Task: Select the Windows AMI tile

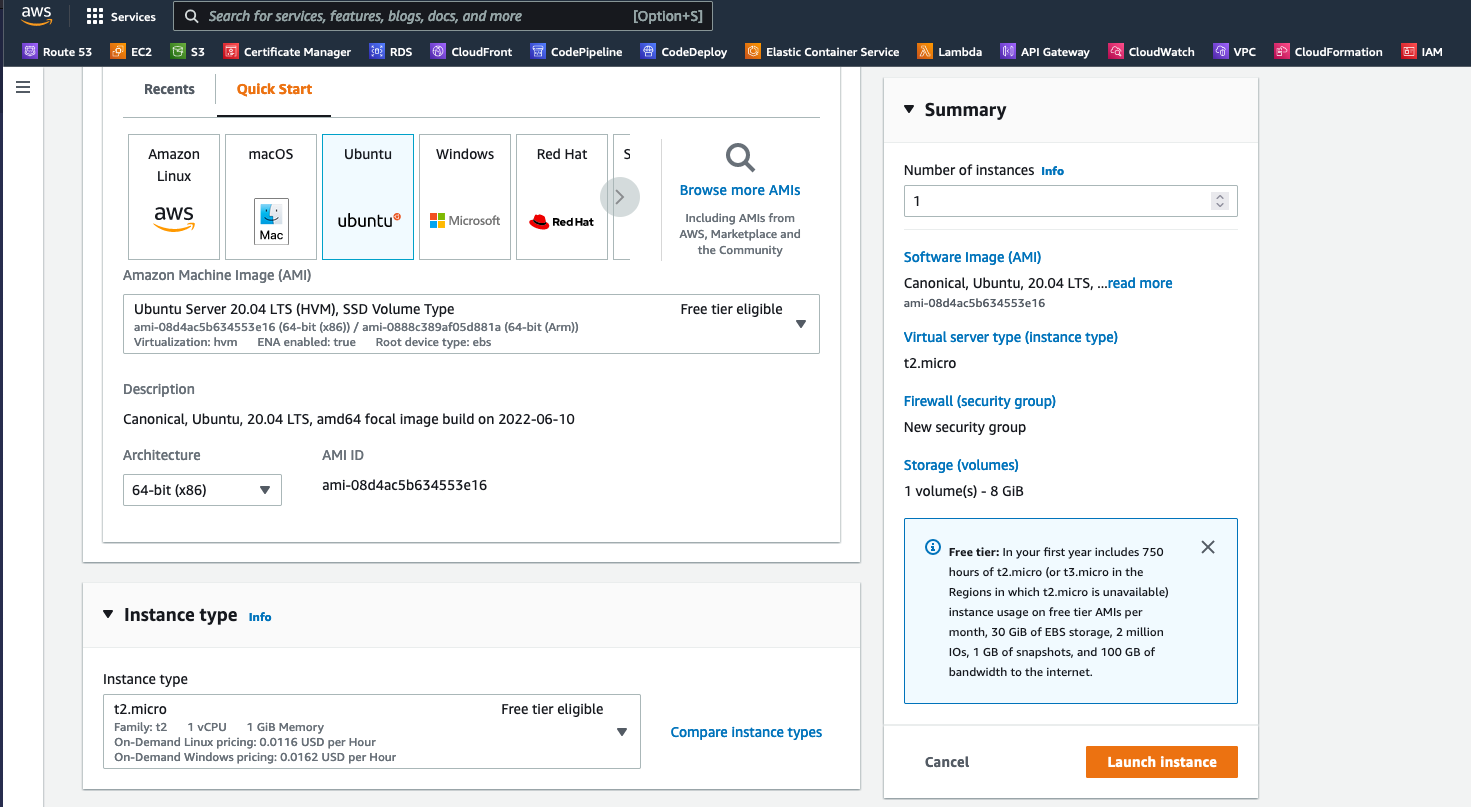Action: (465, 197)
